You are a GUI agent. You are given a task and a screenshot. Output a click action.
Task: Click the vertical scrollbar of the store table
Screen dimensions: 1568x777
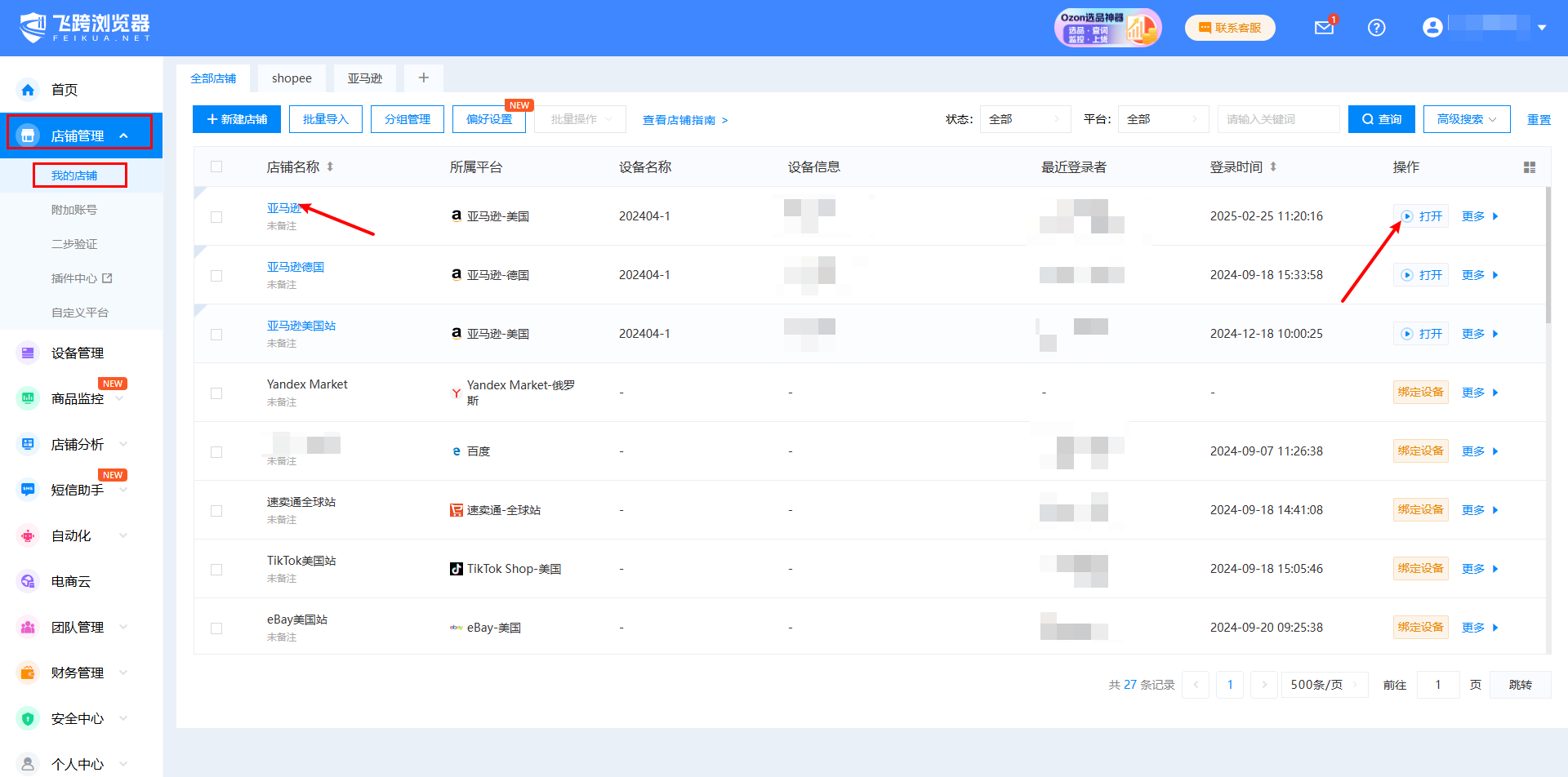1548,253
